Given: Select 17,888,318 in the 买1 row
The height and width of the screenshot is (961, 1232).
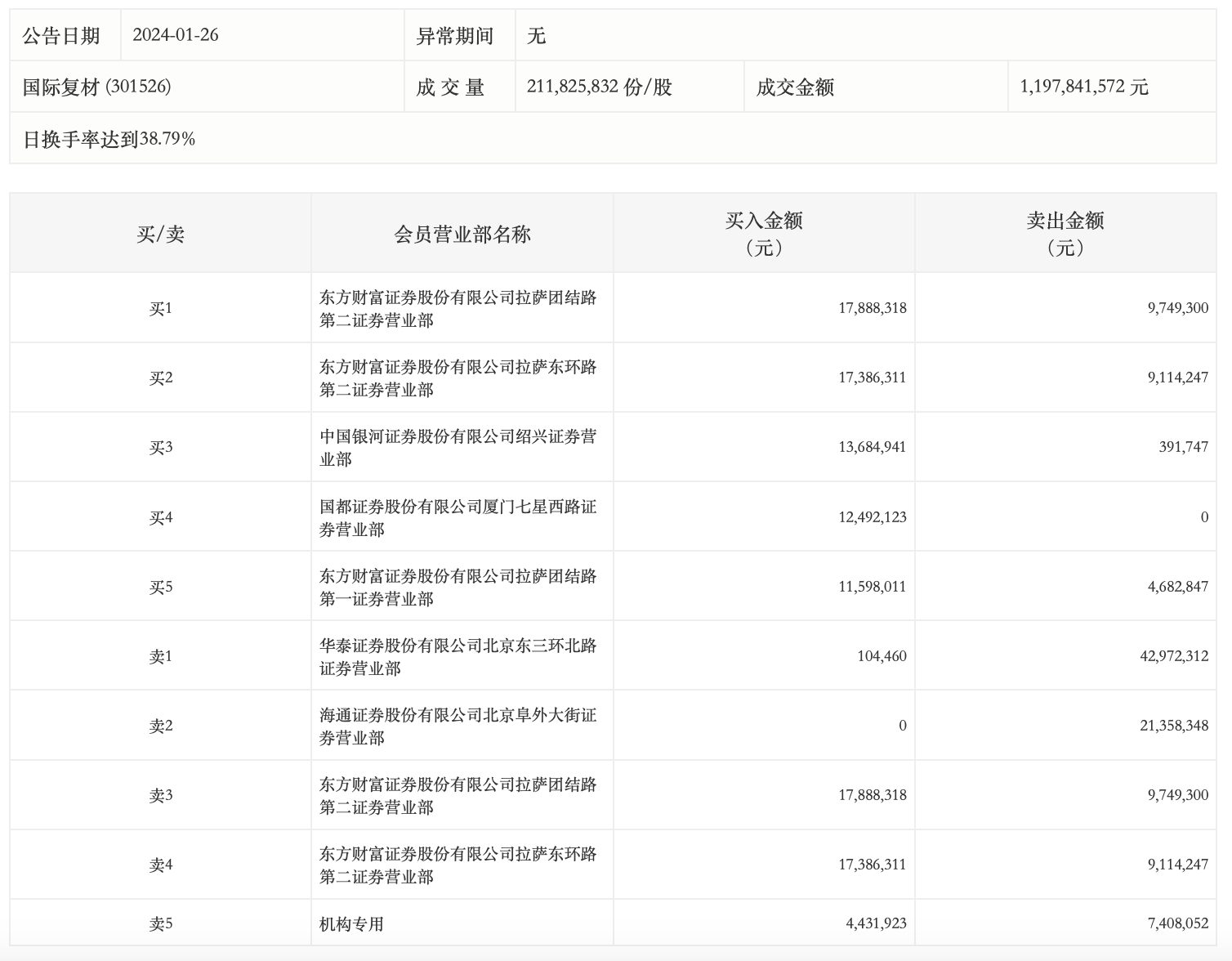Looking at the screenshot, I should [873, 308].
